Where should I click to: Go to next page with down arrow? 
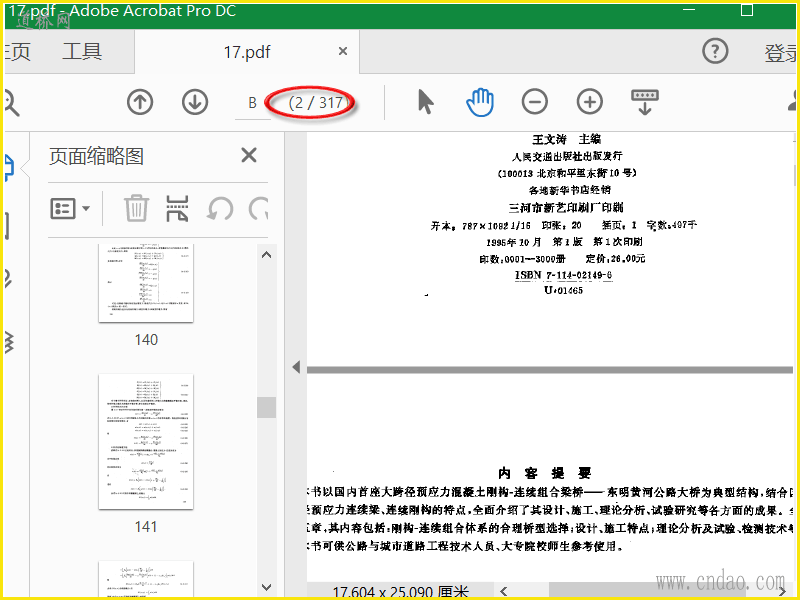[195, 102]
